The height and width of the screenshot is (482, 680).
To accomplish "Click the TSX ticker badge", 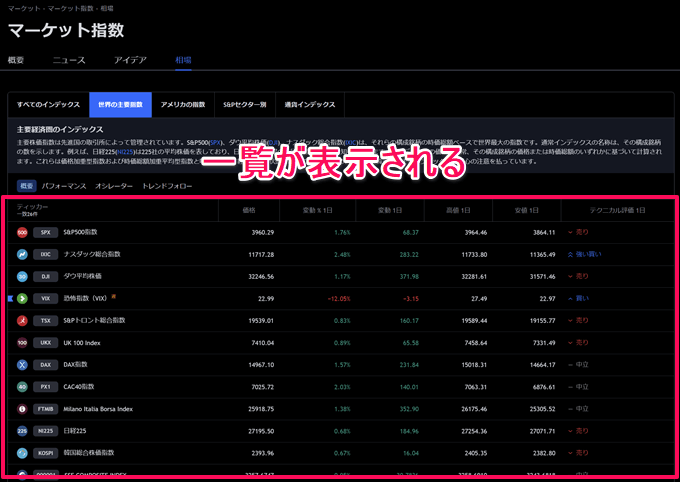I will [46, 321].
